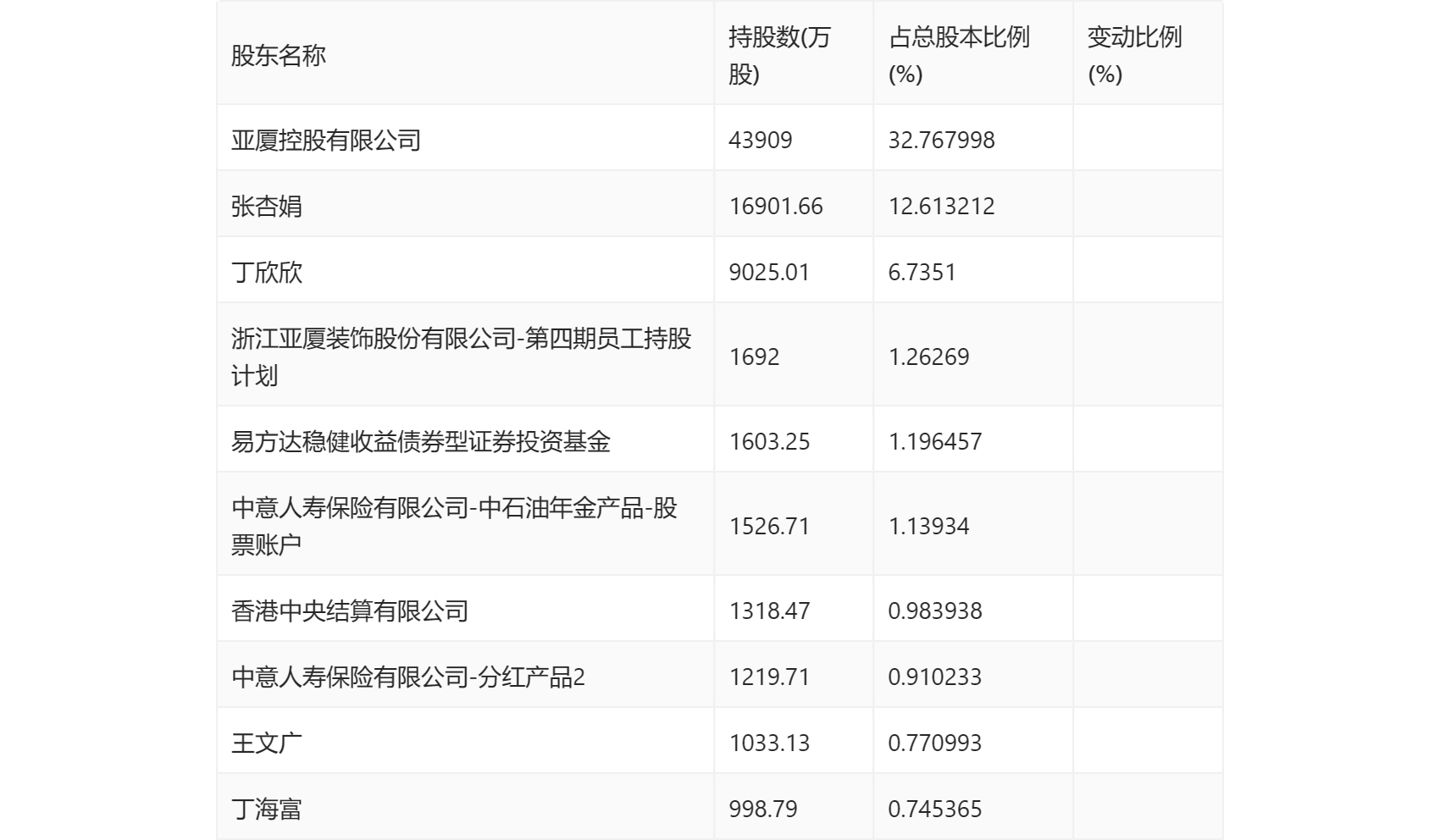Select shares value 1603.25
This screenshot has height=840, width=1440.
769,442
